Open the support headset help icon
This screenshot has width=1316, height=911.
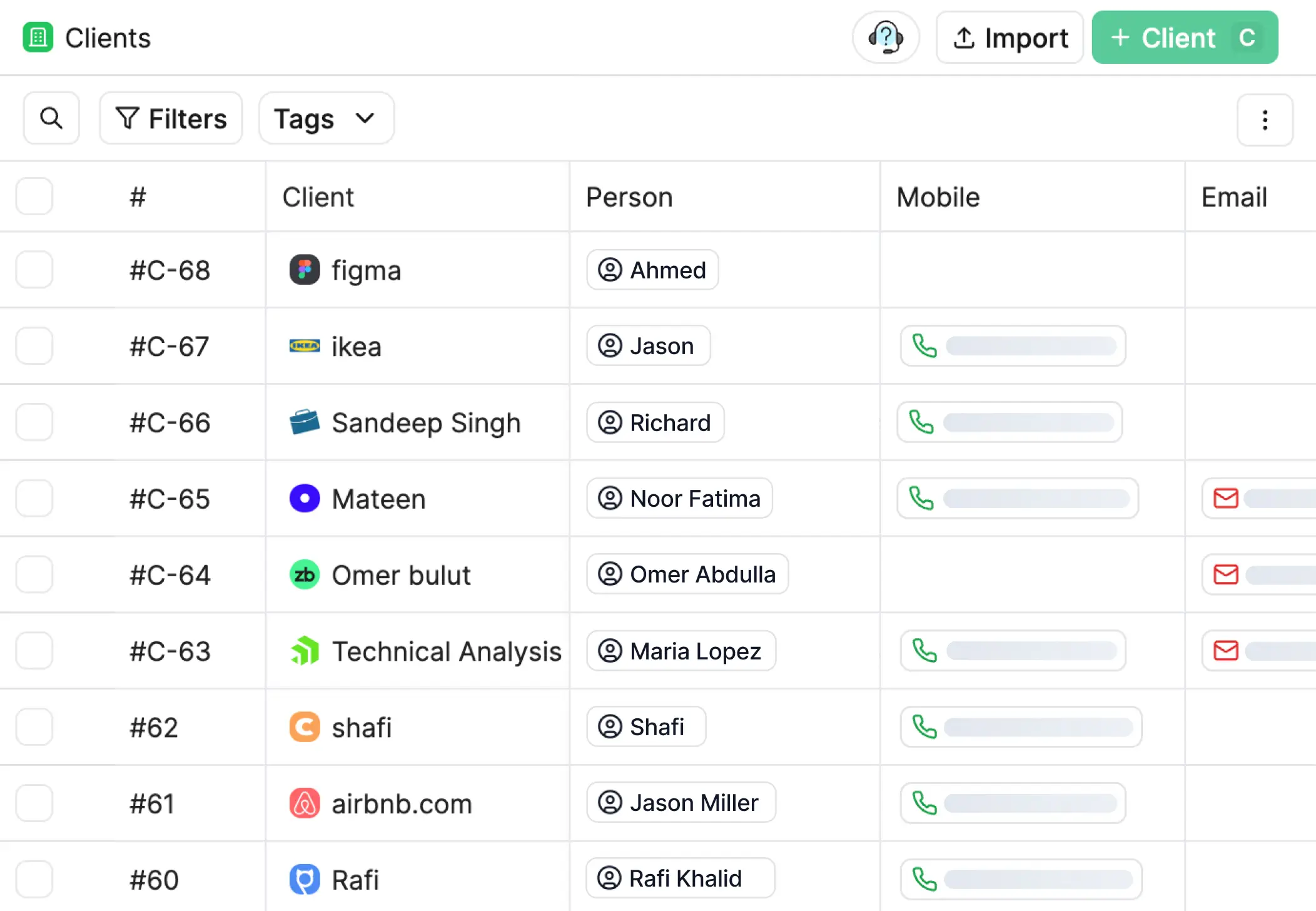pos(886,38)
